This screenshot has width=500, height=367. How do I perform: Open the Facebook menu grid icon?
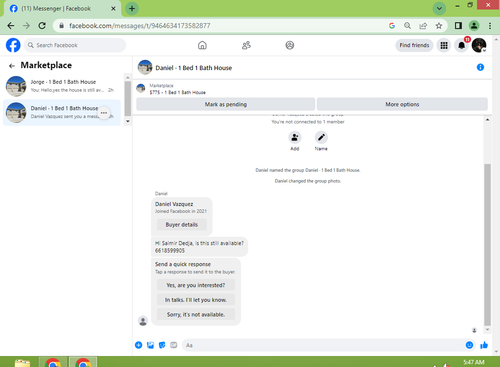coord(444,45)
